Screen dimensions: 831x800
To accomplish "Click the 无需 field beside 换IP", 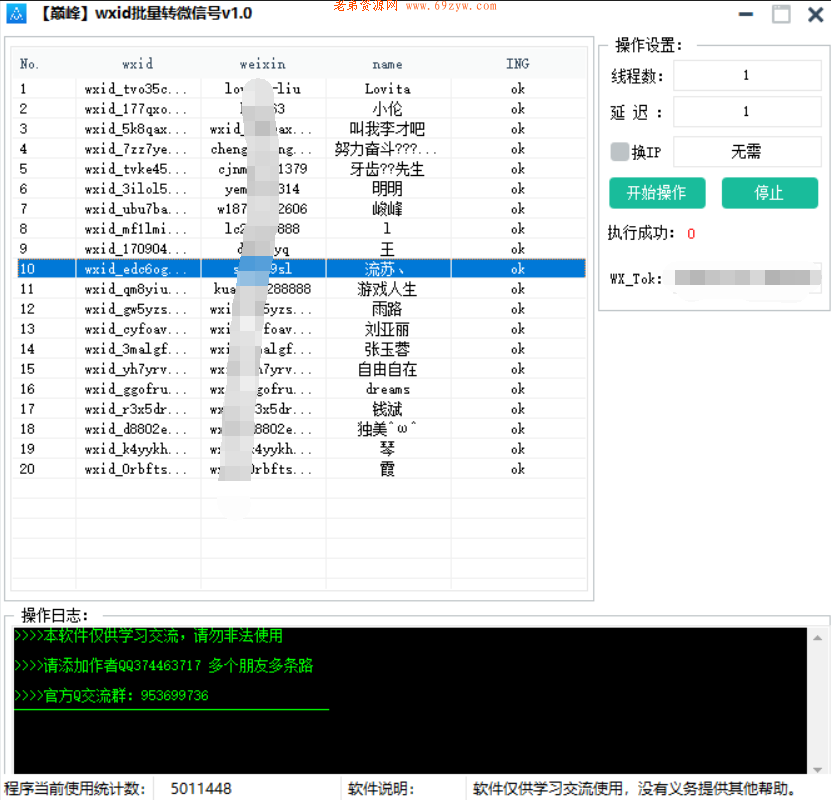I will pos(747,151).
